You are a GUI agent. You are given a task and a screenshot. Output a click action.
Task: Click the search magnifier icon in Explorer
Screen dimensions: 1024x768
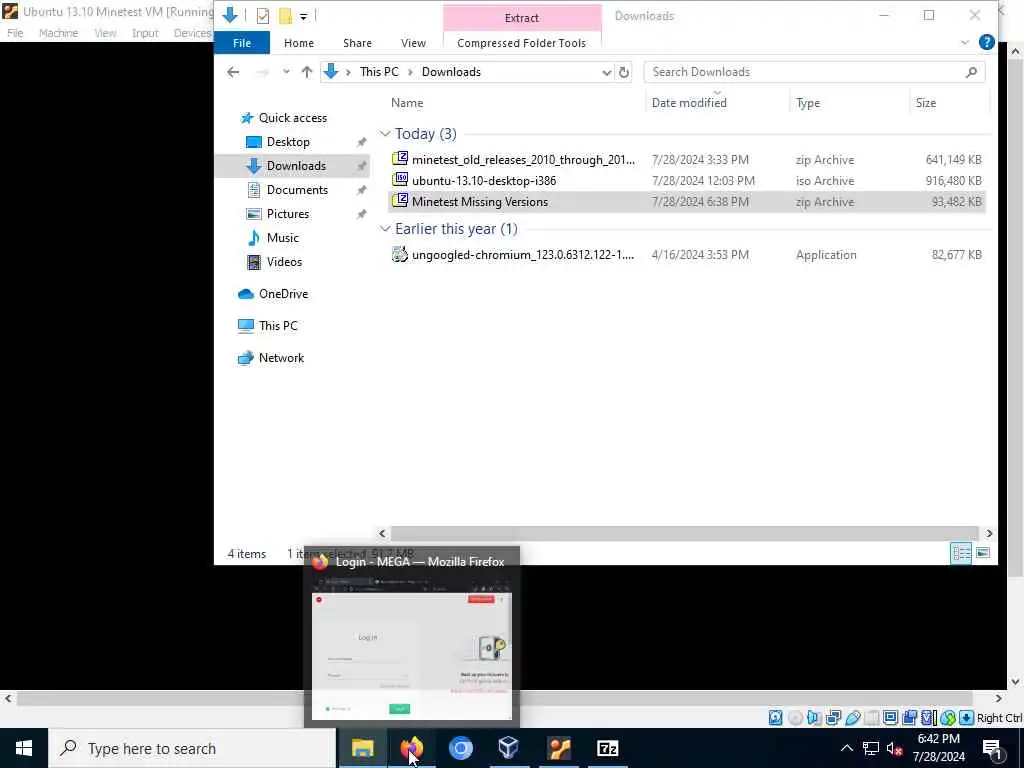pos(971,72)
